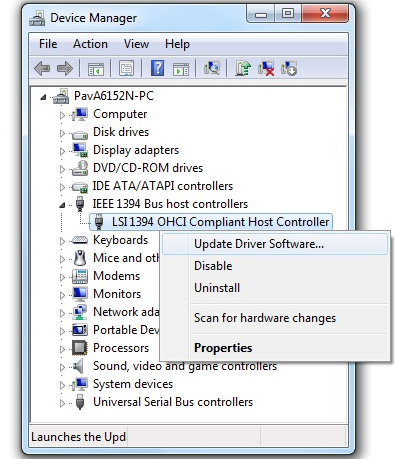The image size is (396, 459).
Task: Click the Device Manager title bar icon
Action: coord(37,18)
